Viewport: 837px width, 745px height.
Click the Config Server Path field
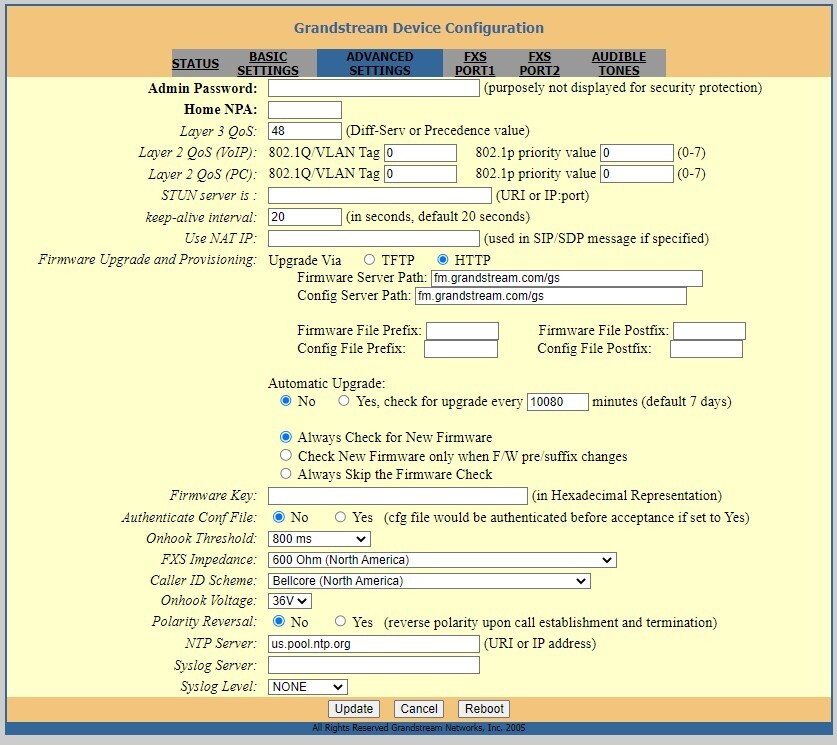click(x=551, y=296)
